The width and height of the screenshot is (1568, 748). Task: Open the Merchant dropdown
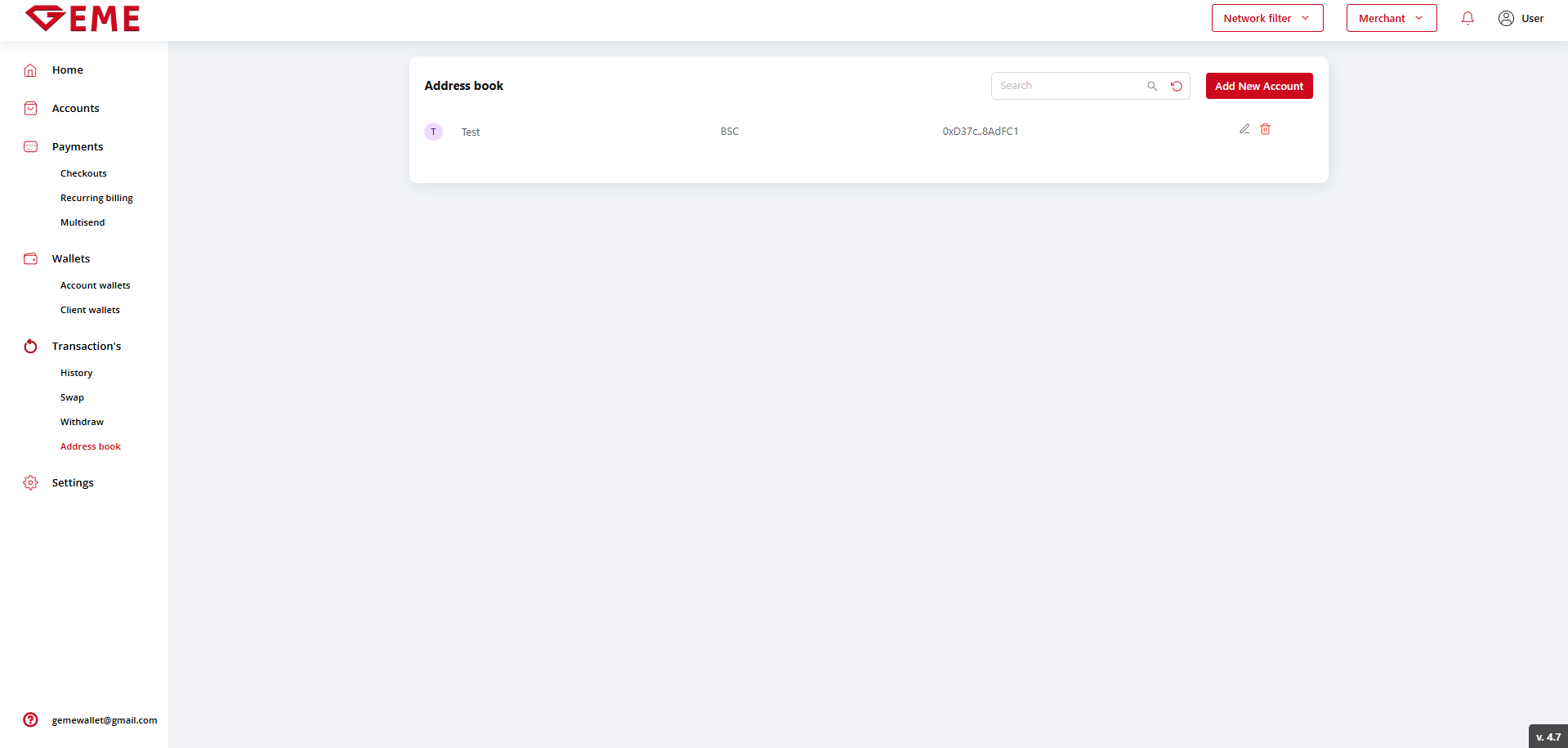[1391, 18]
